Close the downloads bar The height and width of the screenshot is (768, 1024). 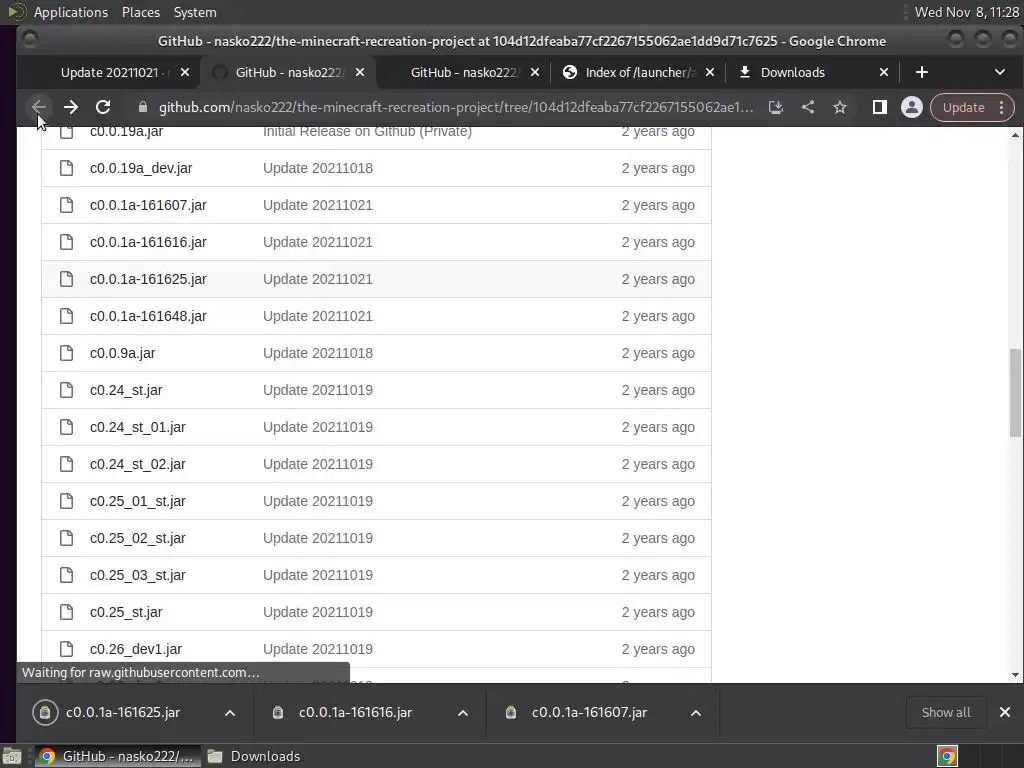(x=1005, y=712)
